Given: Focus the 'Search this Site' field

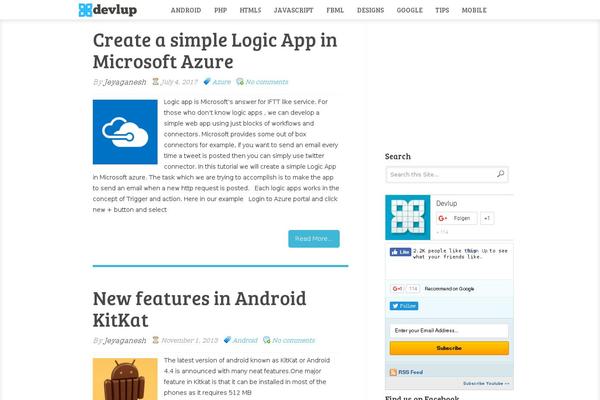Looking at the screenshot, I should pos(447,175).
